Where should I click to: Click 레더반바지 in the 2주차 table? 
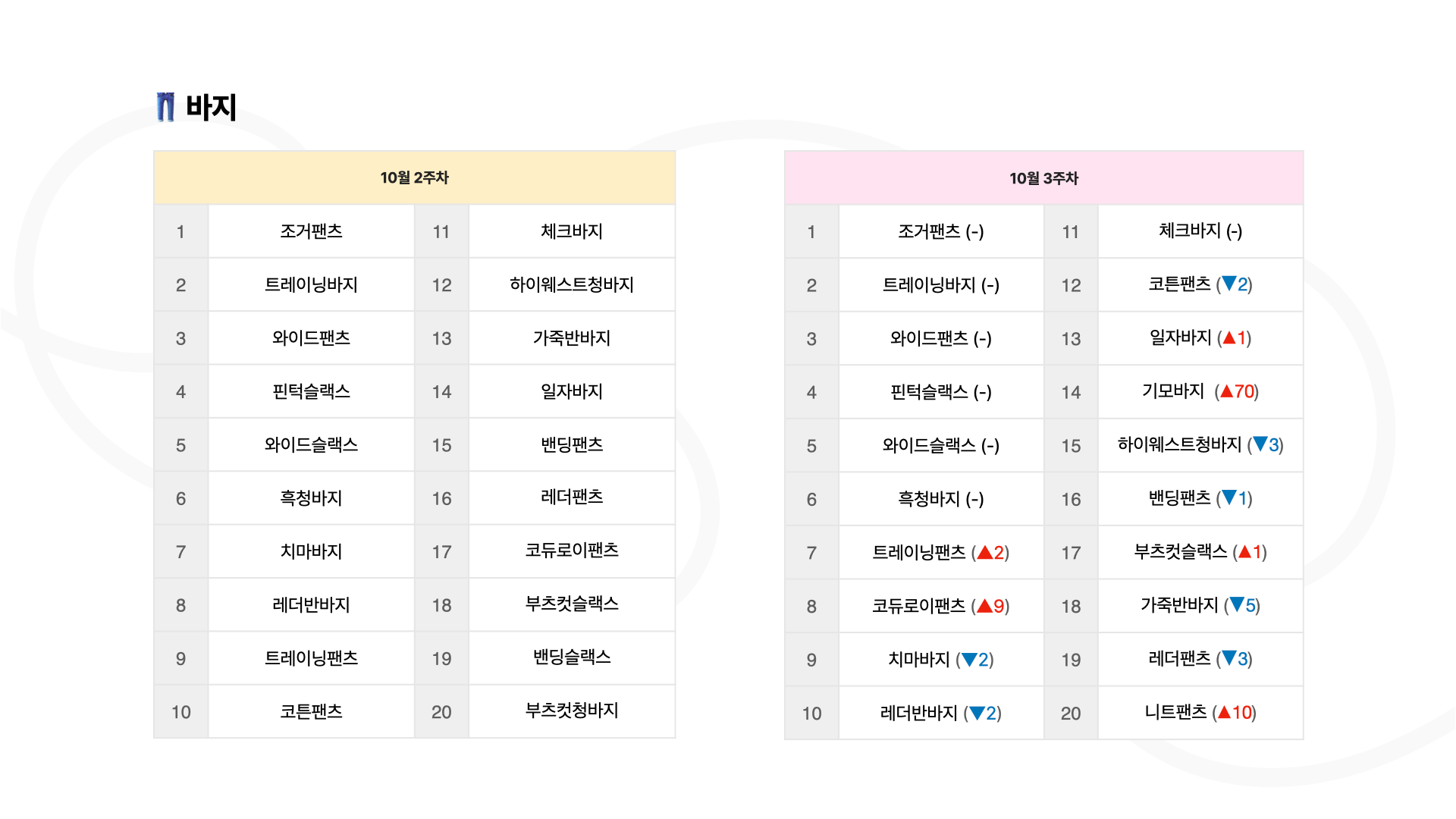[312, 605]
